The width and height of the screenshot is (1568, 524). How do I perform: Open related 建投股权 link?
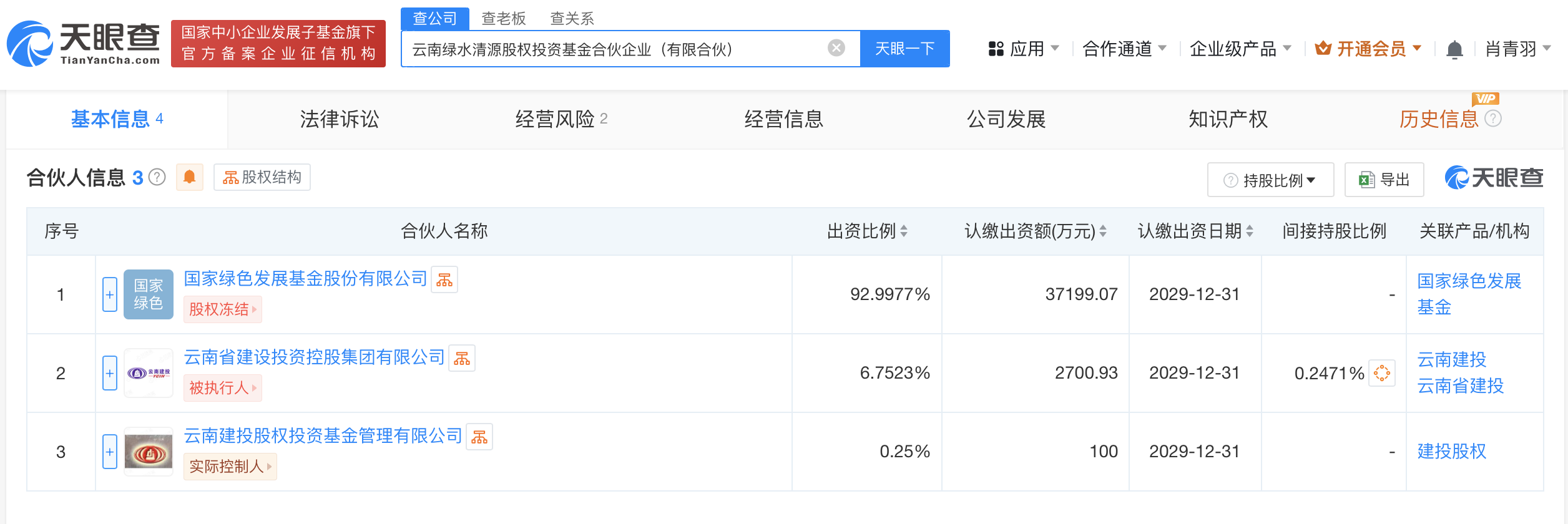[1451, 452]
